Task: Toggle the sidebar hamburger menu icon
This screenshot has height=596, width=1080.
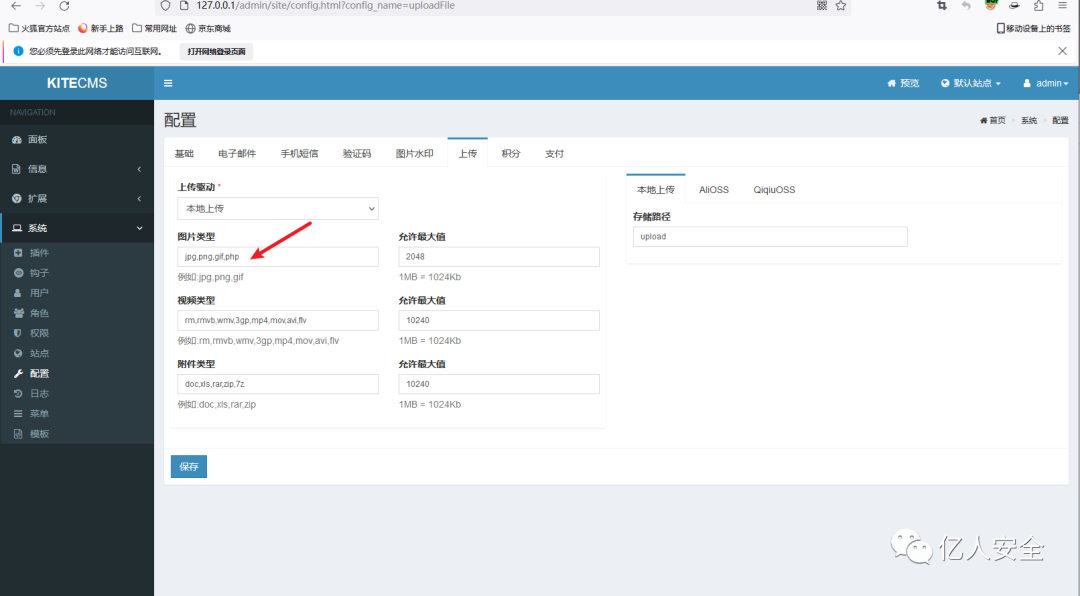Action: pos(168,83)
